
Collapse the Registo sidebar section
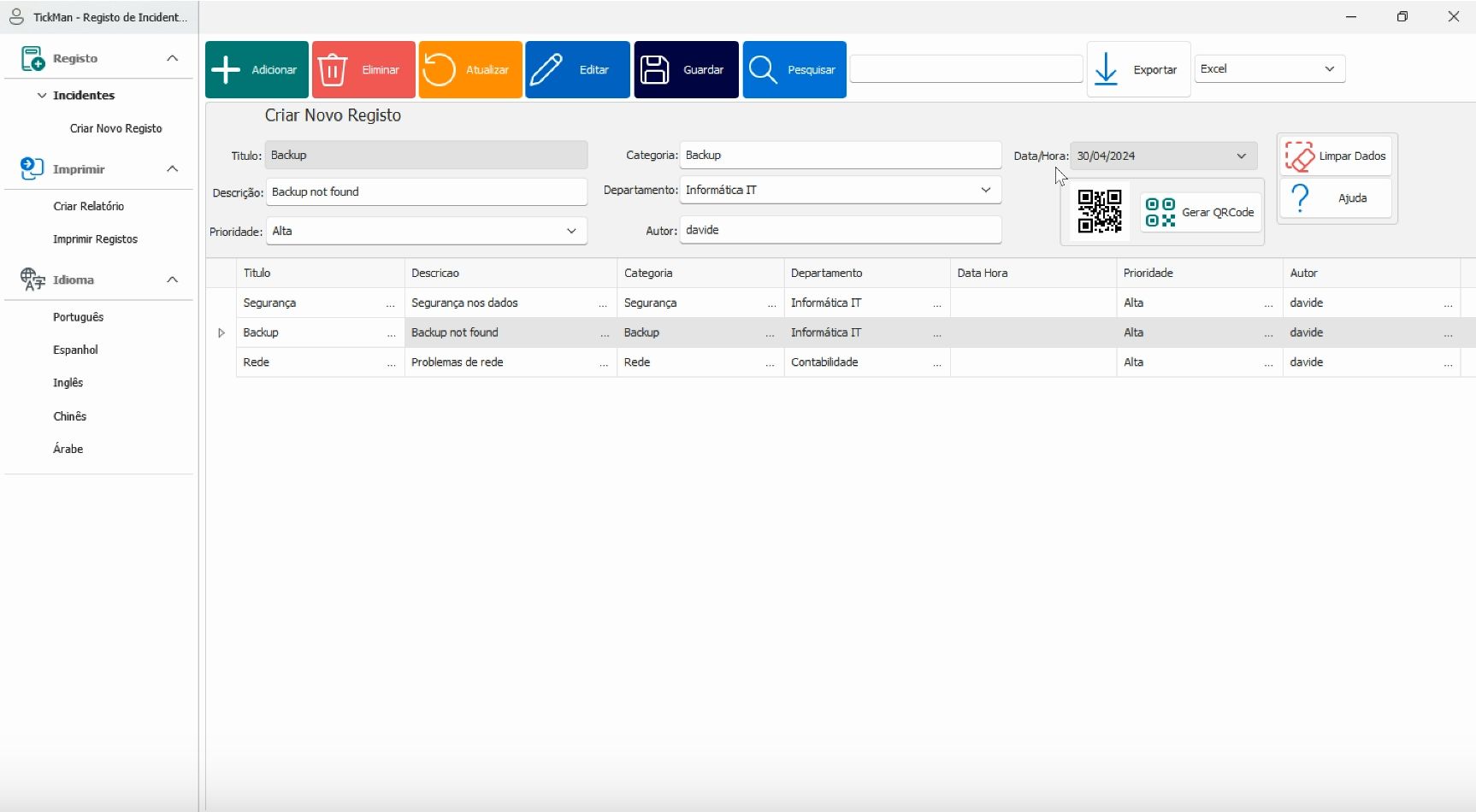[x=172, y=58]
